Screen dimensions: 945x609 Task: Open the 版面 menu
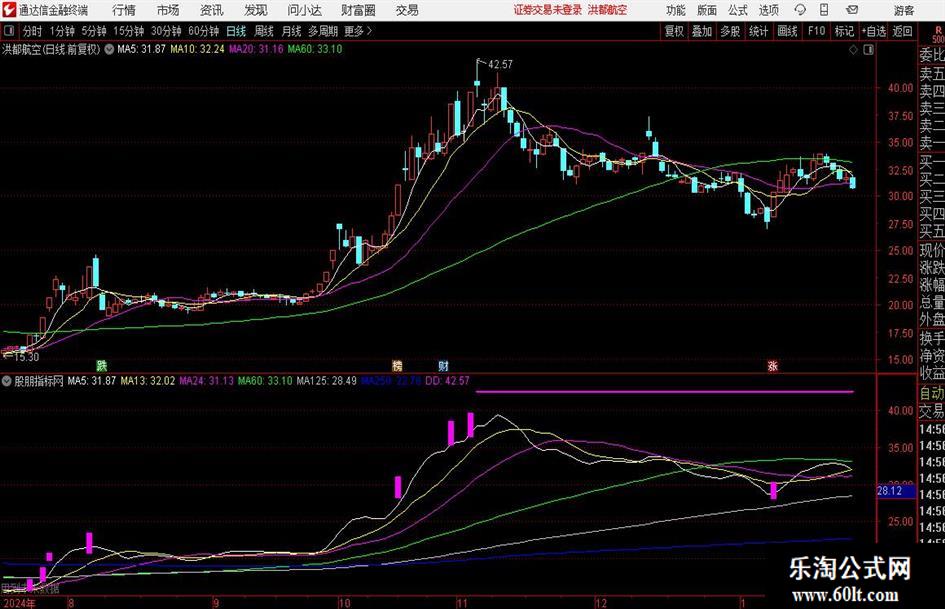point(707,10)
